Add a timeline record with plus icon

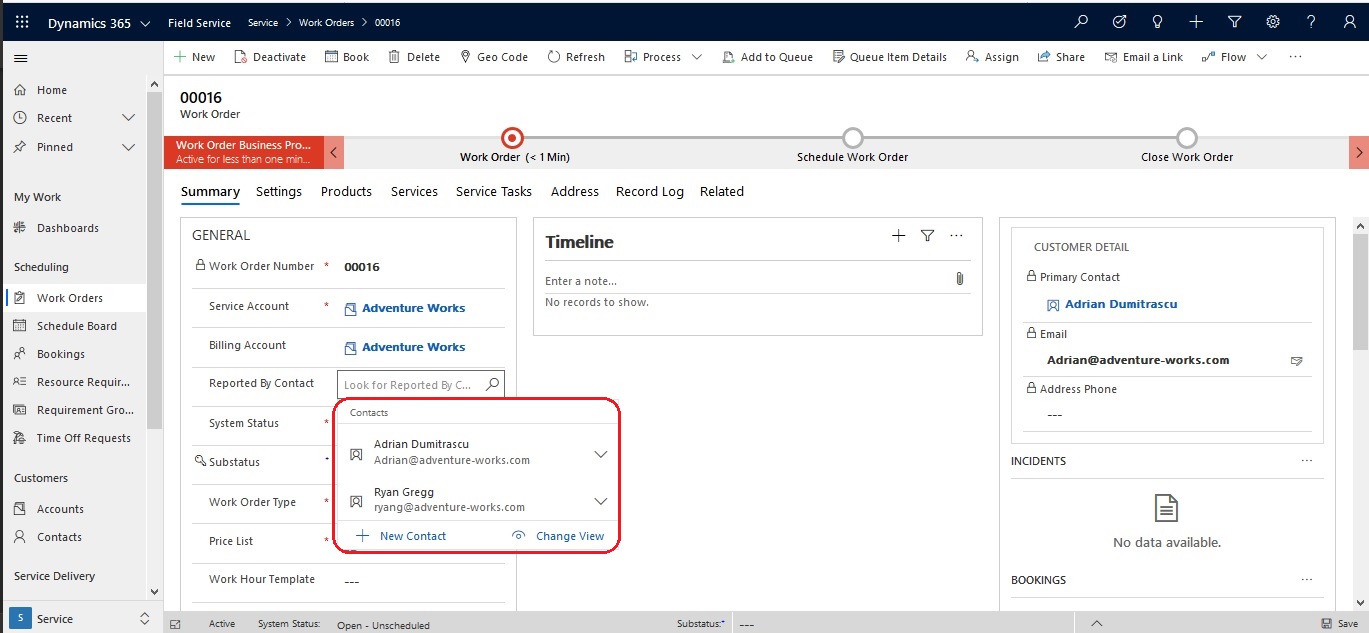point(898,235)
